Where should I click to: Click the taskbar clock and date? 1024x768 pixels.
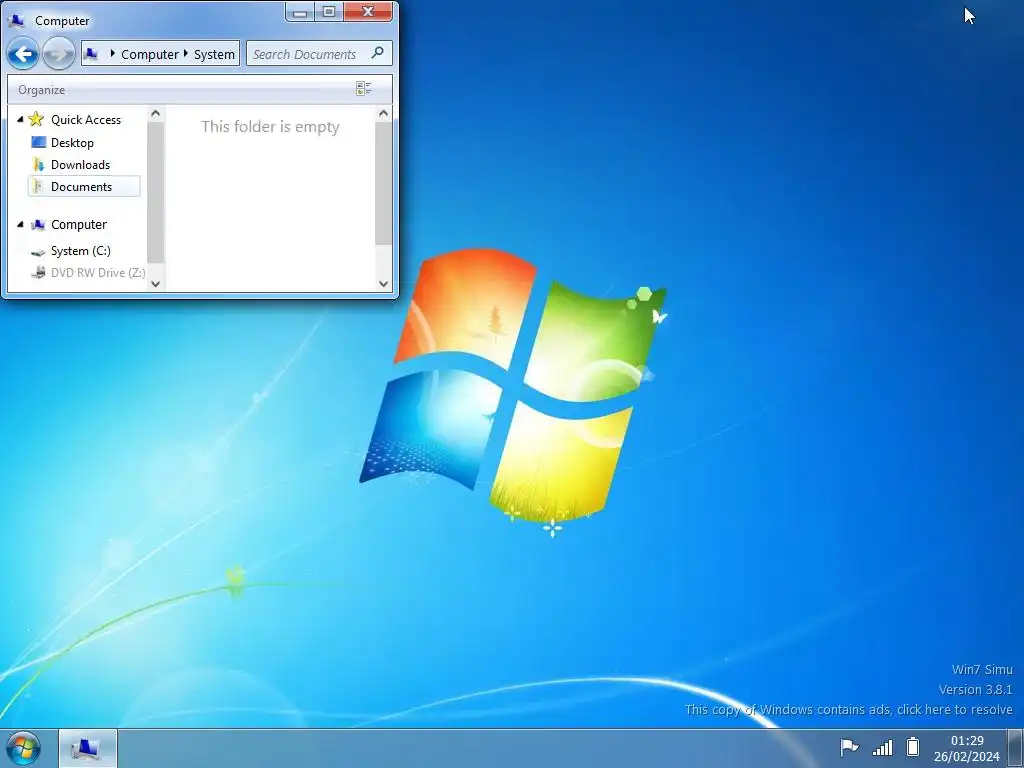point(967,748)
